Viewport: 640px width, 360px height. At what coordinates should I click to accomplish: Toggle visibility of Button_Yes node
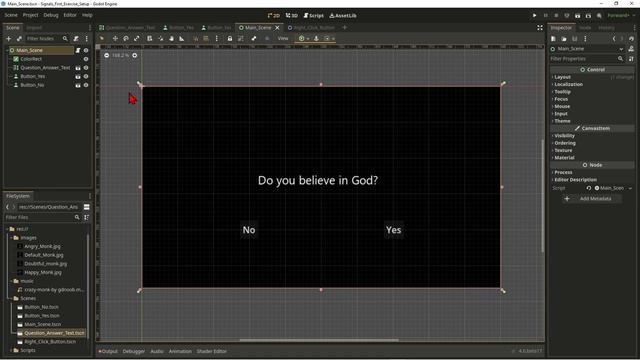(x=86, y=76)
